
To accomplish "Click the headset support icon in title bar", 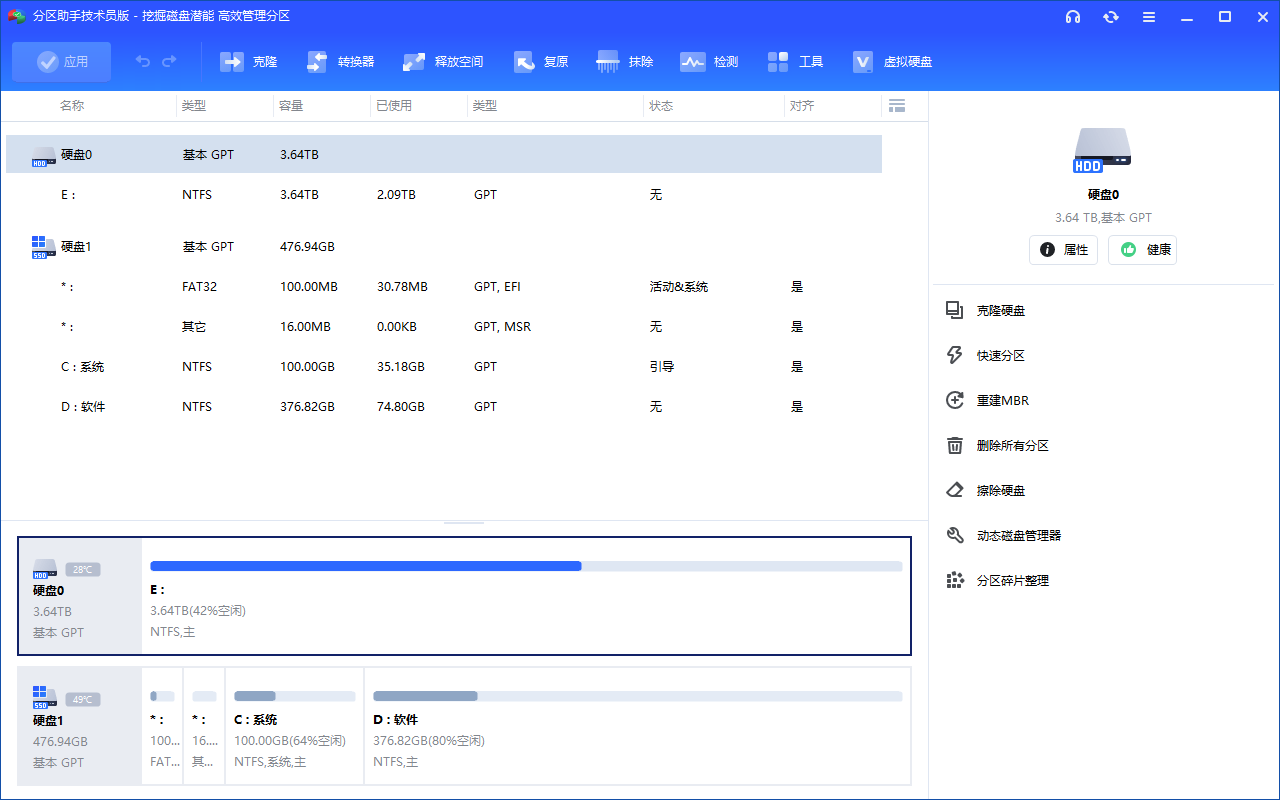I will (x=1073, y=17).
